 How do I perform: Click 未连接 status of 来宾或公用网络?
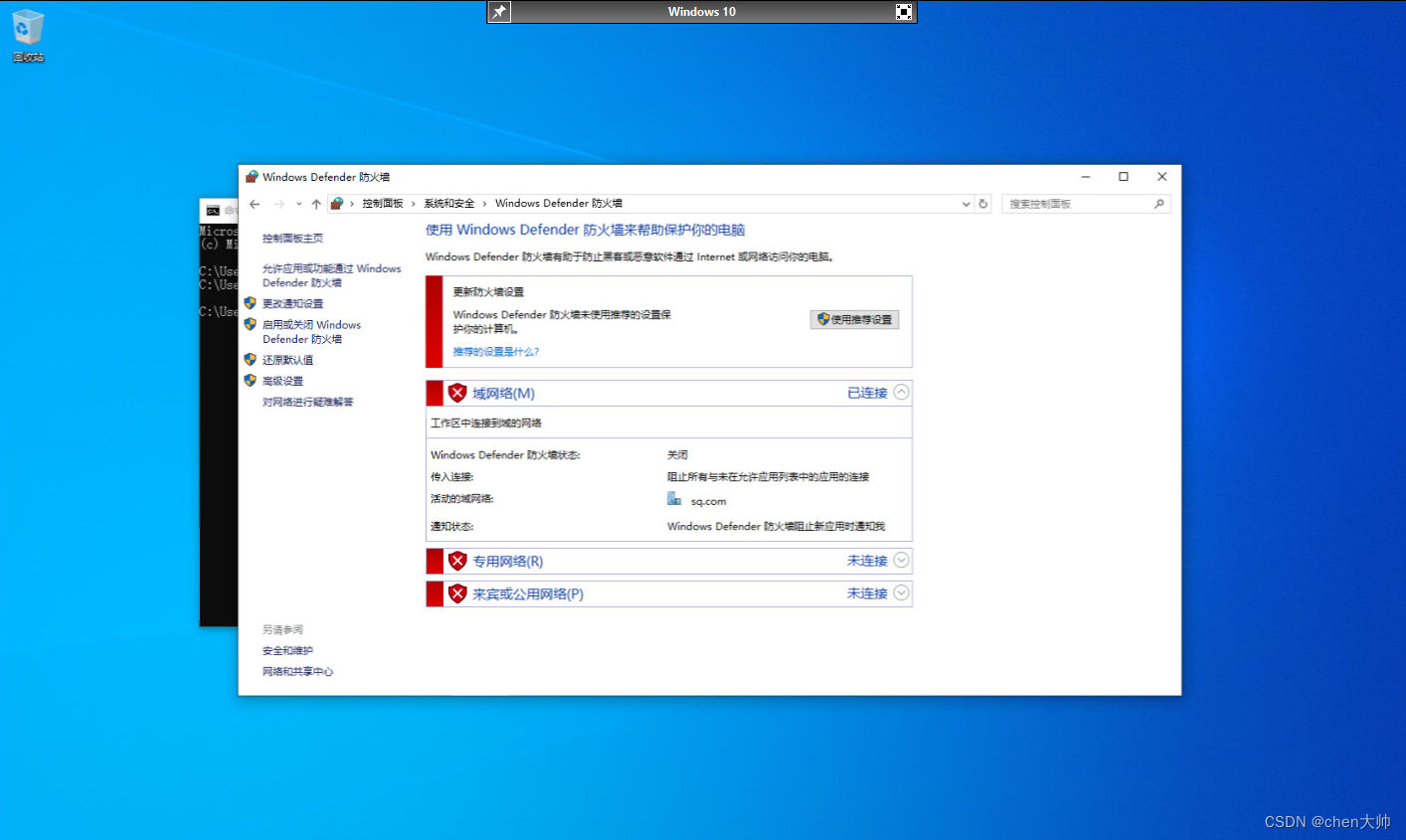[x=867, y=594]
